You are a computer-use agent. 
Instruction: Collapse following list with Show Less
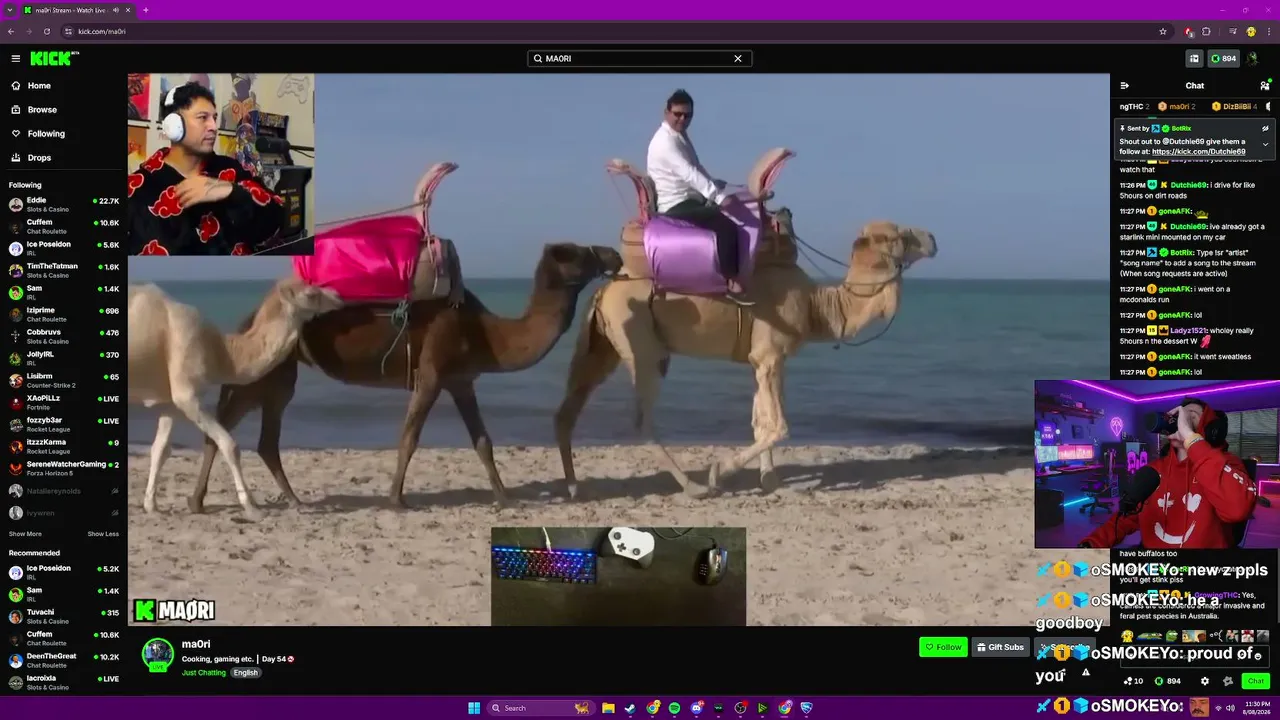[103, 534]
